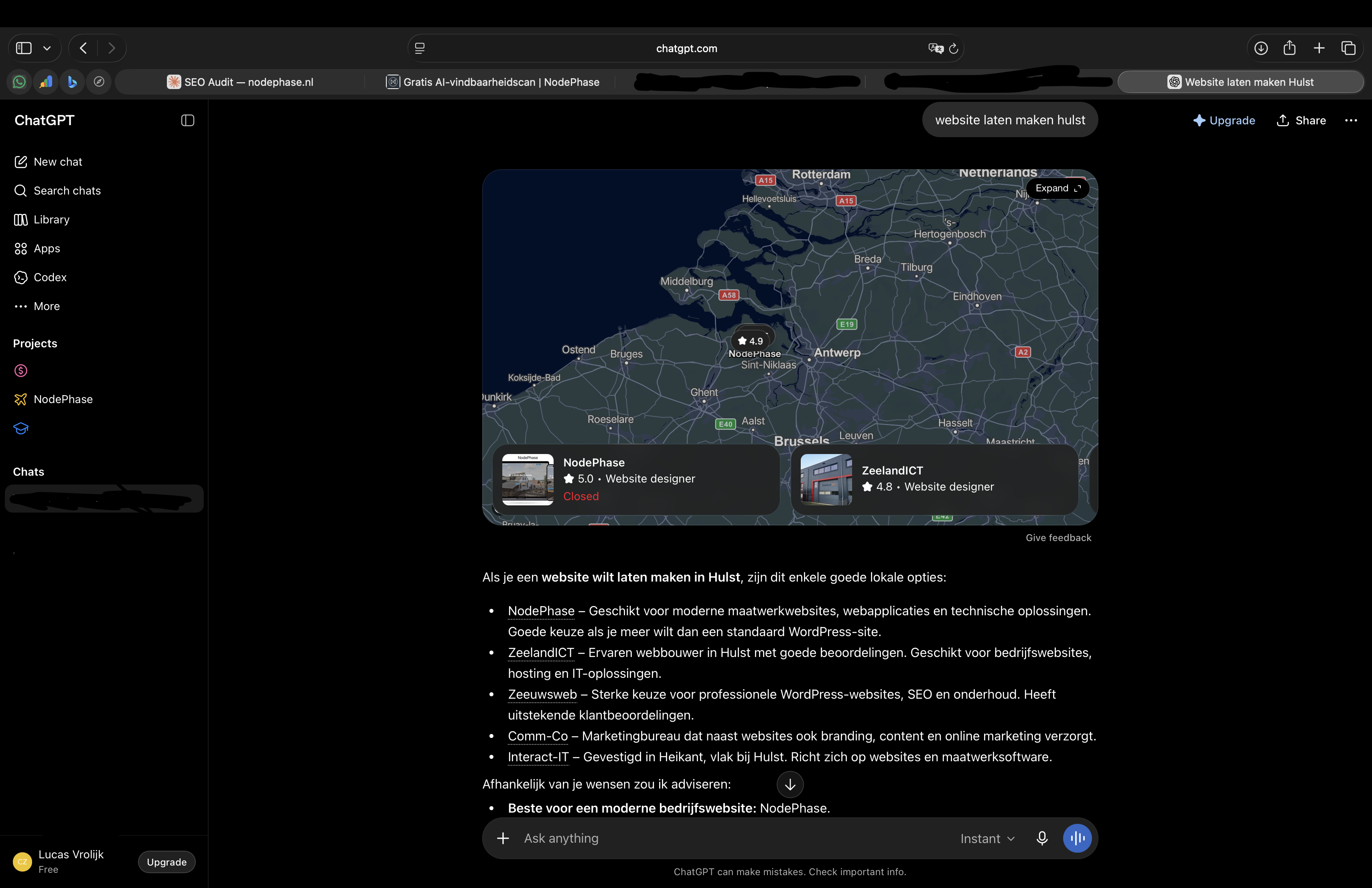
Task: Open the Bing pinned tab
Action: 72,82
